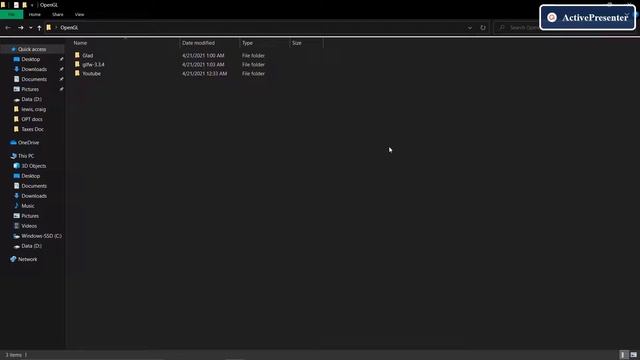640x360 pixels.
Task: Click the quick access toolbar Properties icon
Action: click(16, 5)
